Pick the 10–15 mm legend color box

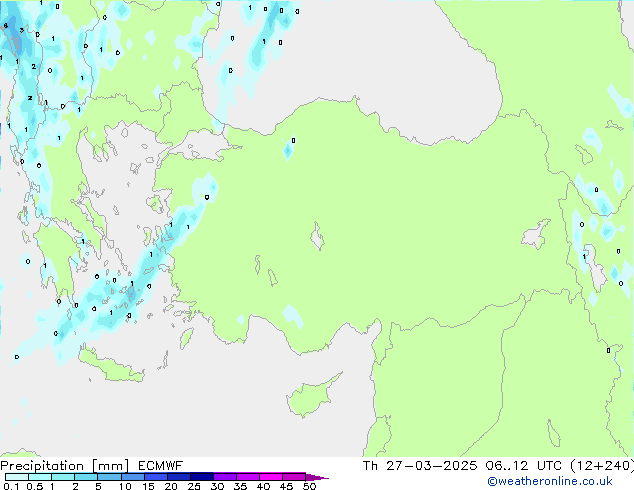tap(132, 477)
